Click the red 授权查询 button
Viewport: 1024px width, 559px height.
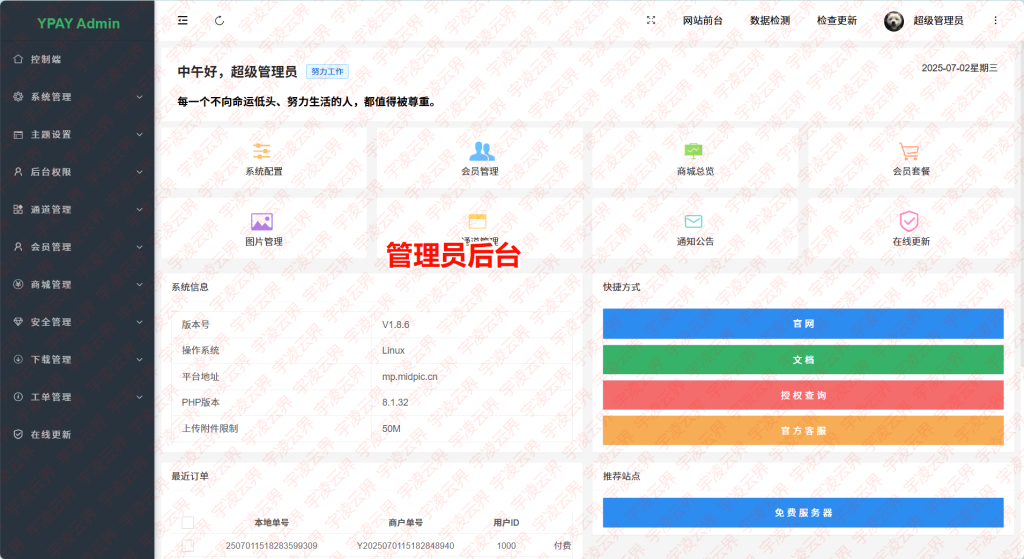point(803,395)
